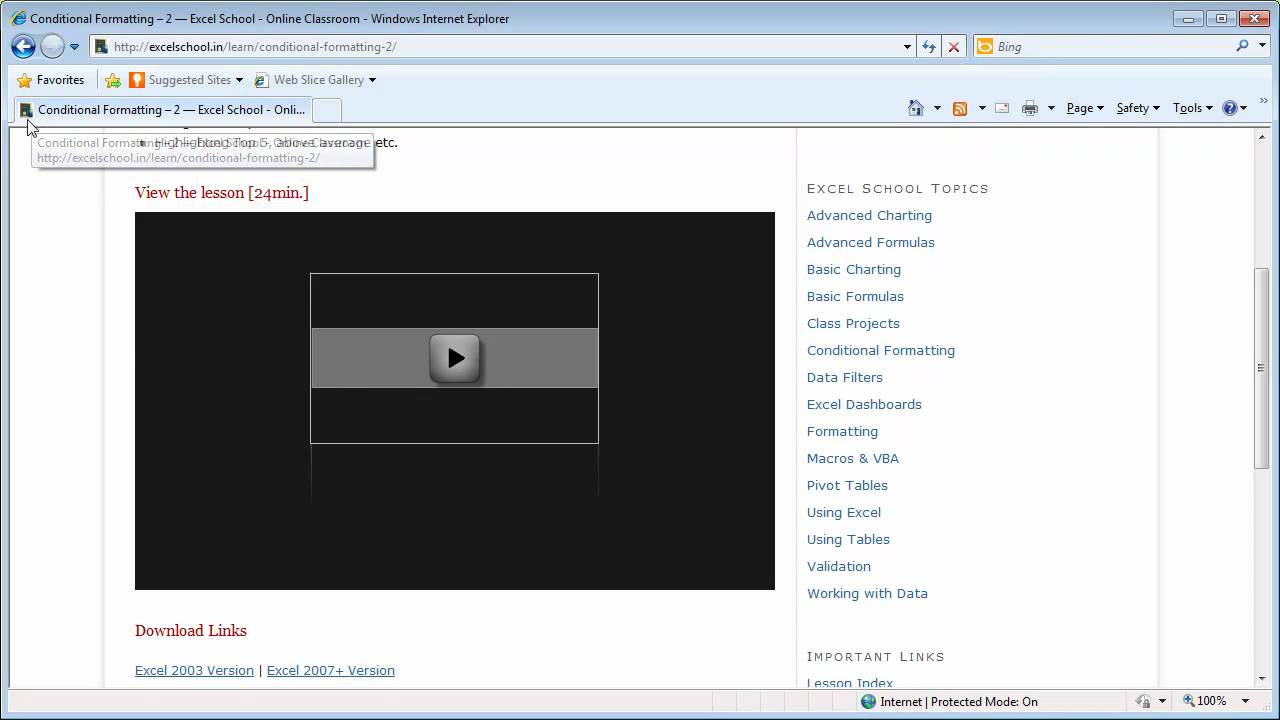
Task: Open Advanced Charting topic
Action: (869, 215)
